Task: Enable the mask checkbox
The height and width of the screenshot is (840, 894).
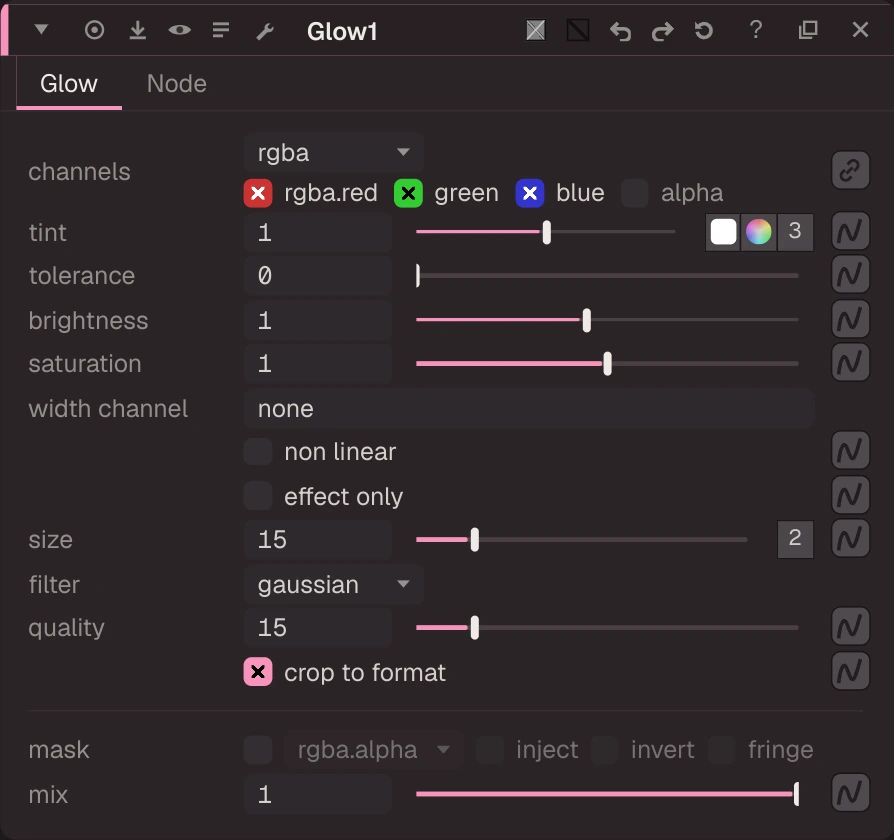Action: pos(258,750)
